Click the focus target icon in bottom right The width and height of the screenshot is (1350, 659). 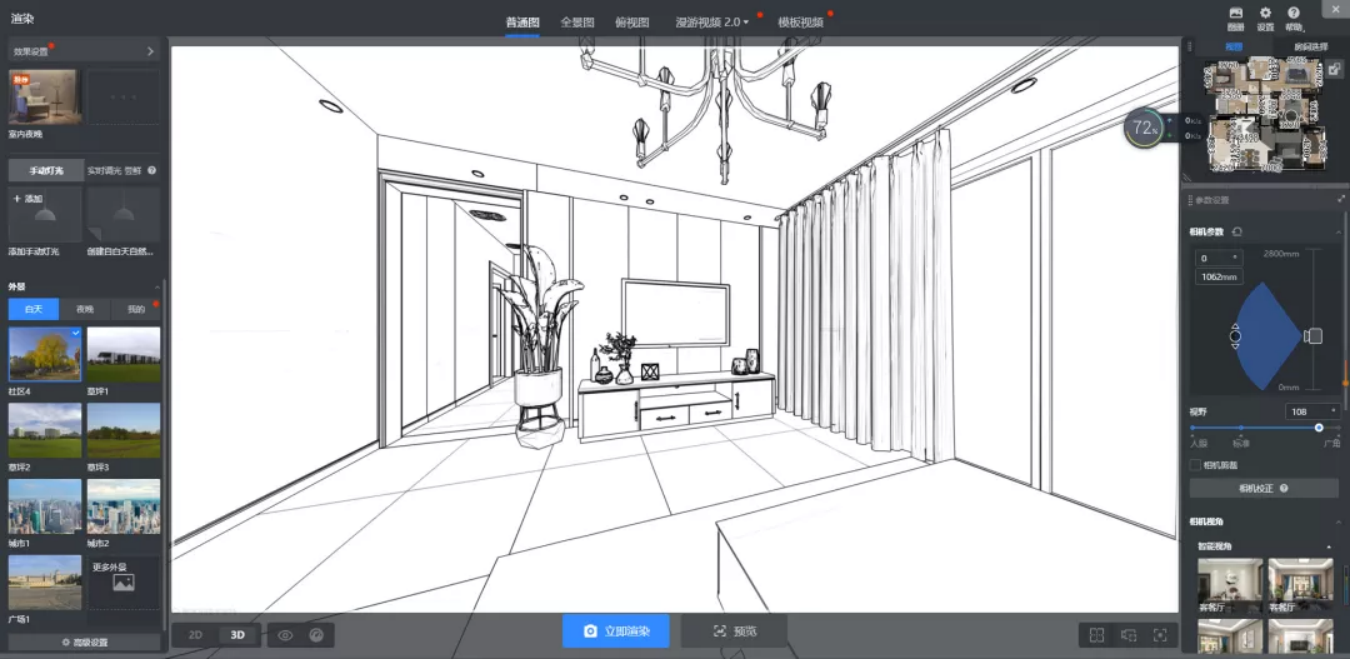tap(1160, 635)
